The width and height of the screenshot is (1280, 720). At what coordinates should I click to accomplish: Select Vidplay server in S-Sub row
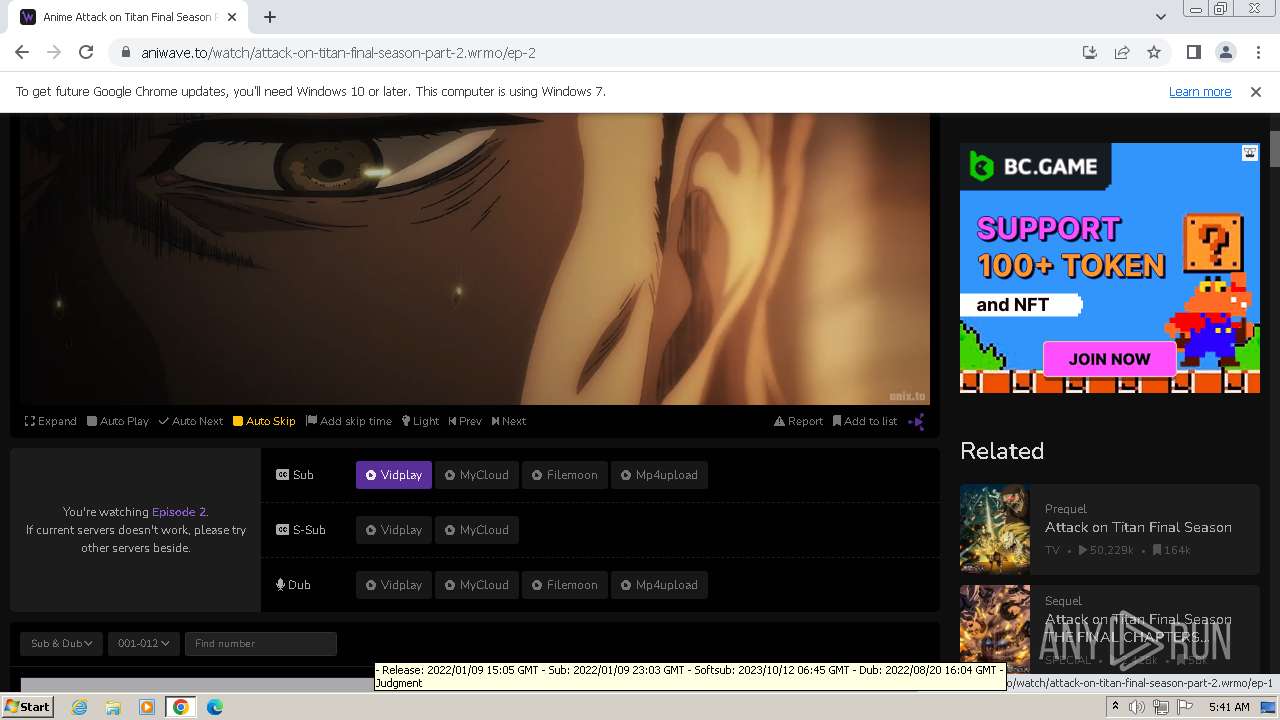click(x=394, y=530)
